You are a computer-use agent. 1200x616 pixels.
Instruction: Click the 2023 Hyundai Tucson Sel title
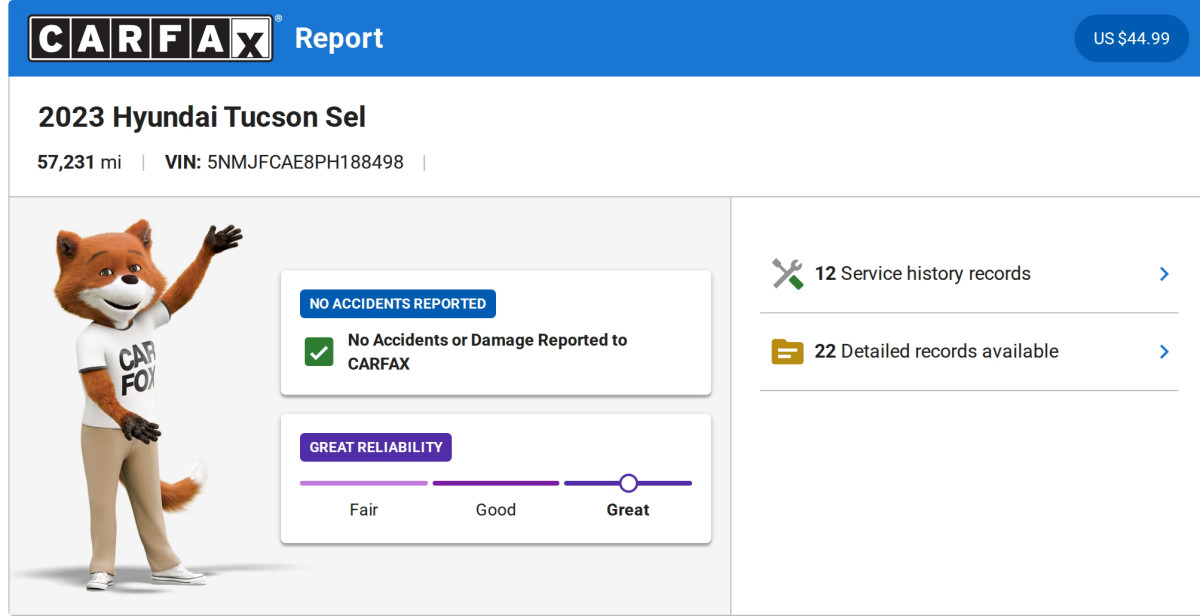[202, 117]
